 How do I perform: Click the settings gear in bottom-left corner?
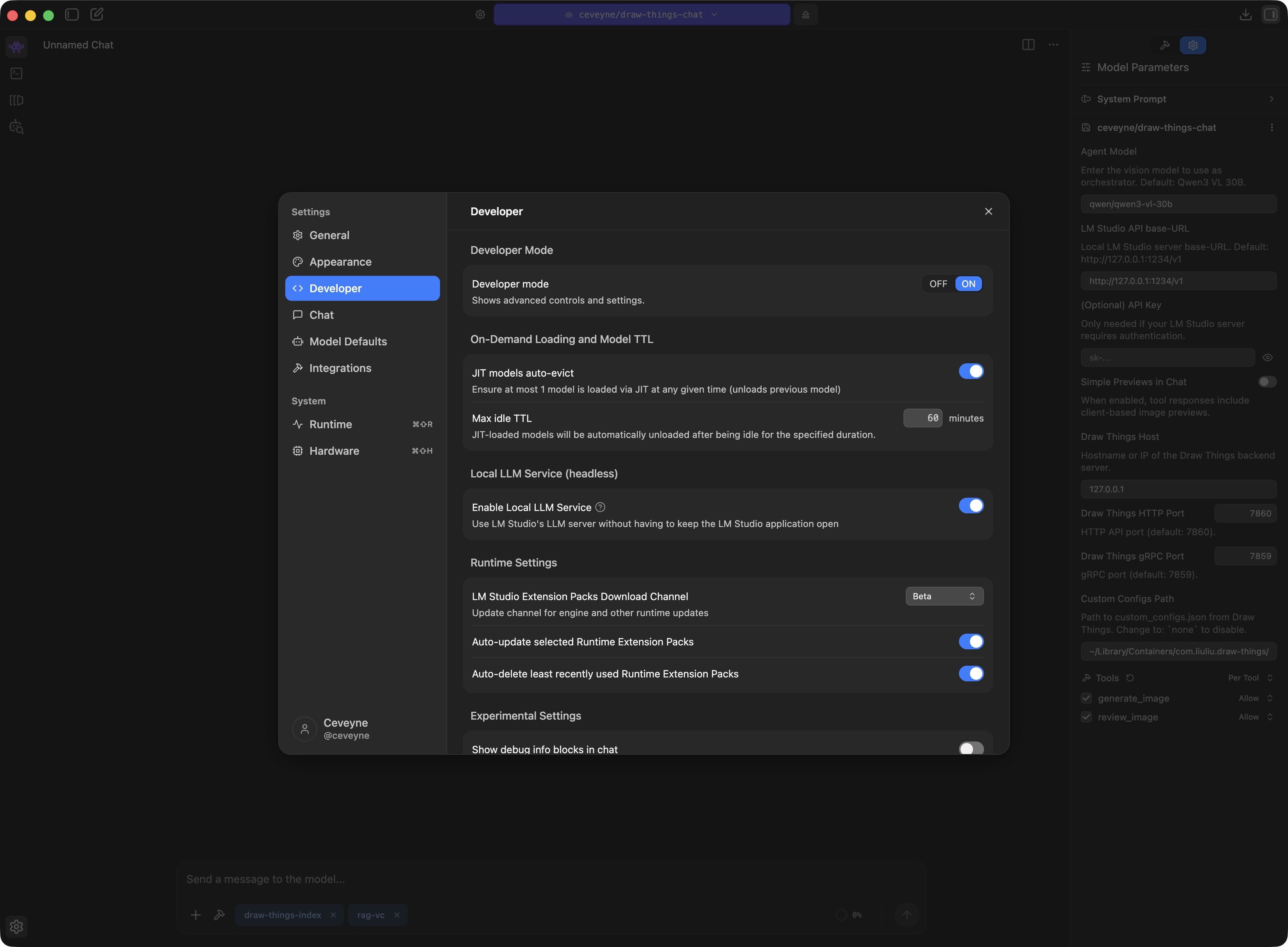pos(17,926)
